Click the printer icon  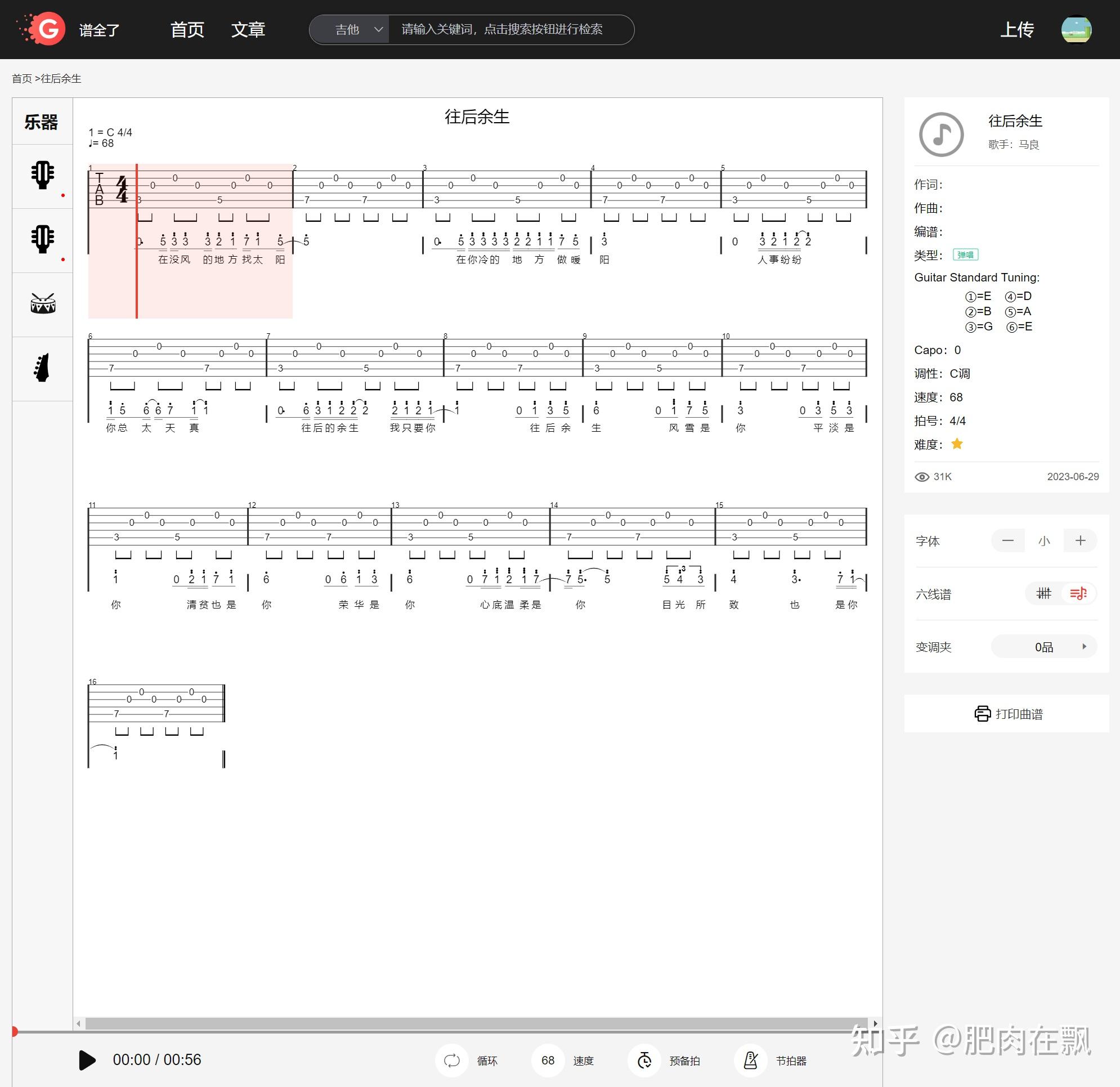(x=982, y=713)
